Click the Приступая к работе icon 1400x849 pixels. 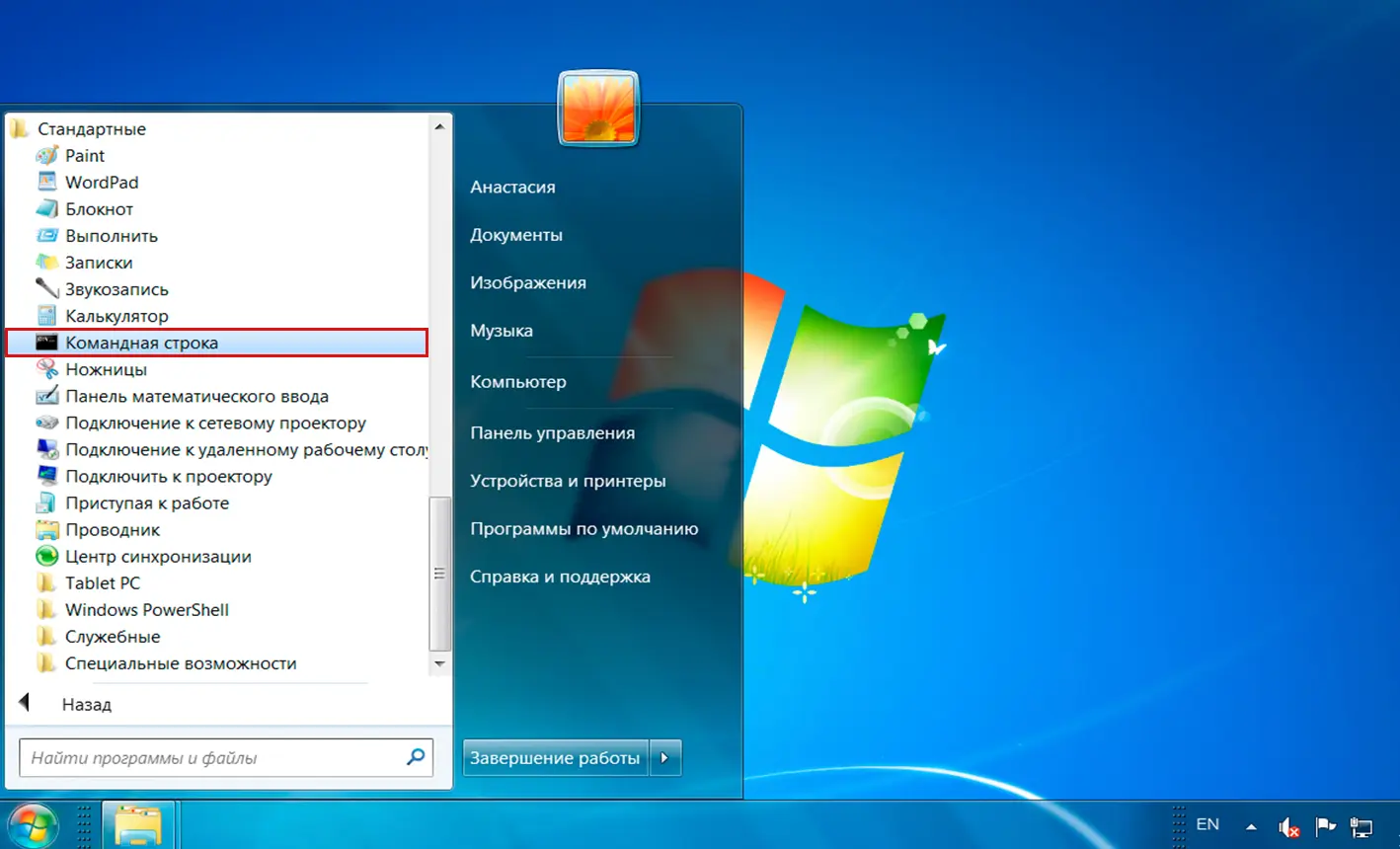pos(47,502)
